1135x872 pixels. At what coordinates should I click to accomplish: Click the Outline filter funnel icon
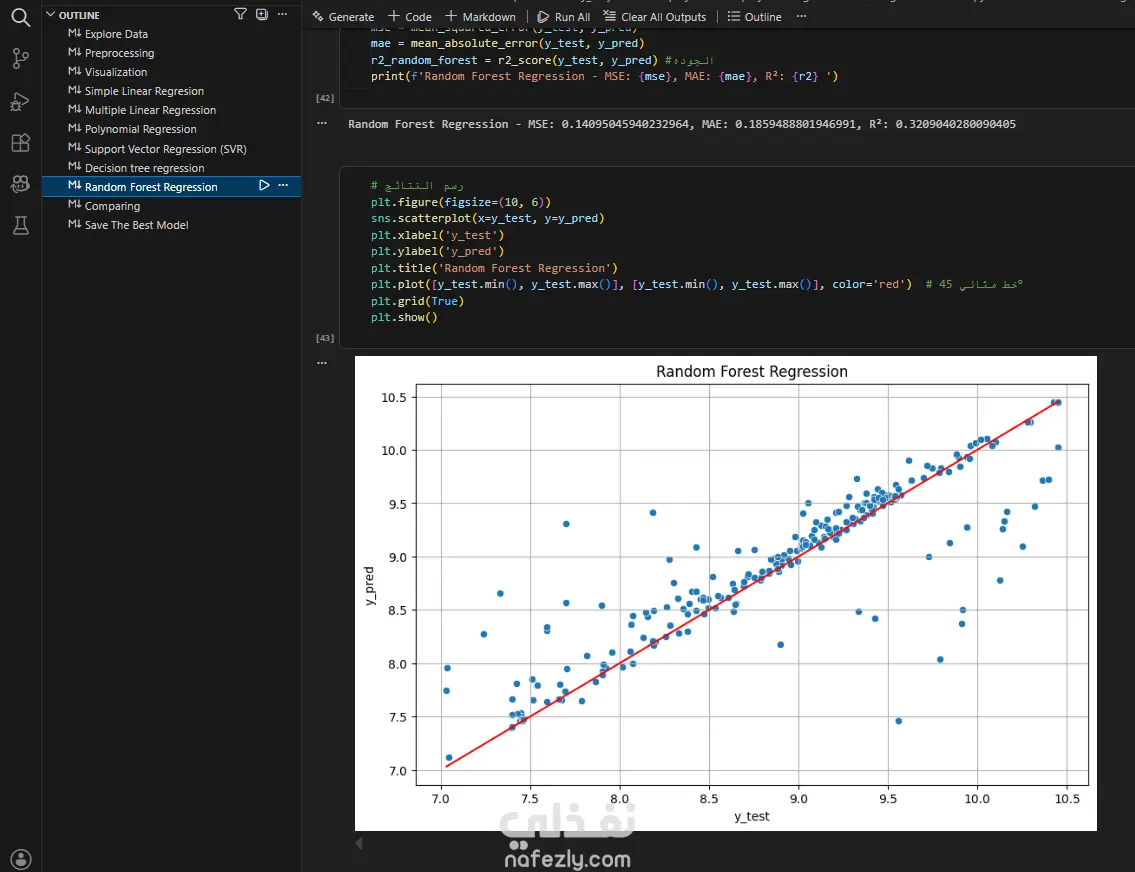[240, 14]
